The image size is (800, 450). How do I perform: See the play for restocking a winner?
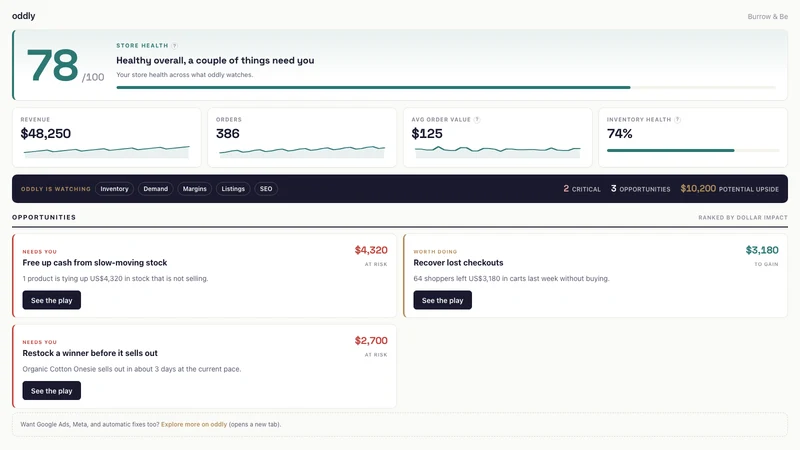pos(52,390)
